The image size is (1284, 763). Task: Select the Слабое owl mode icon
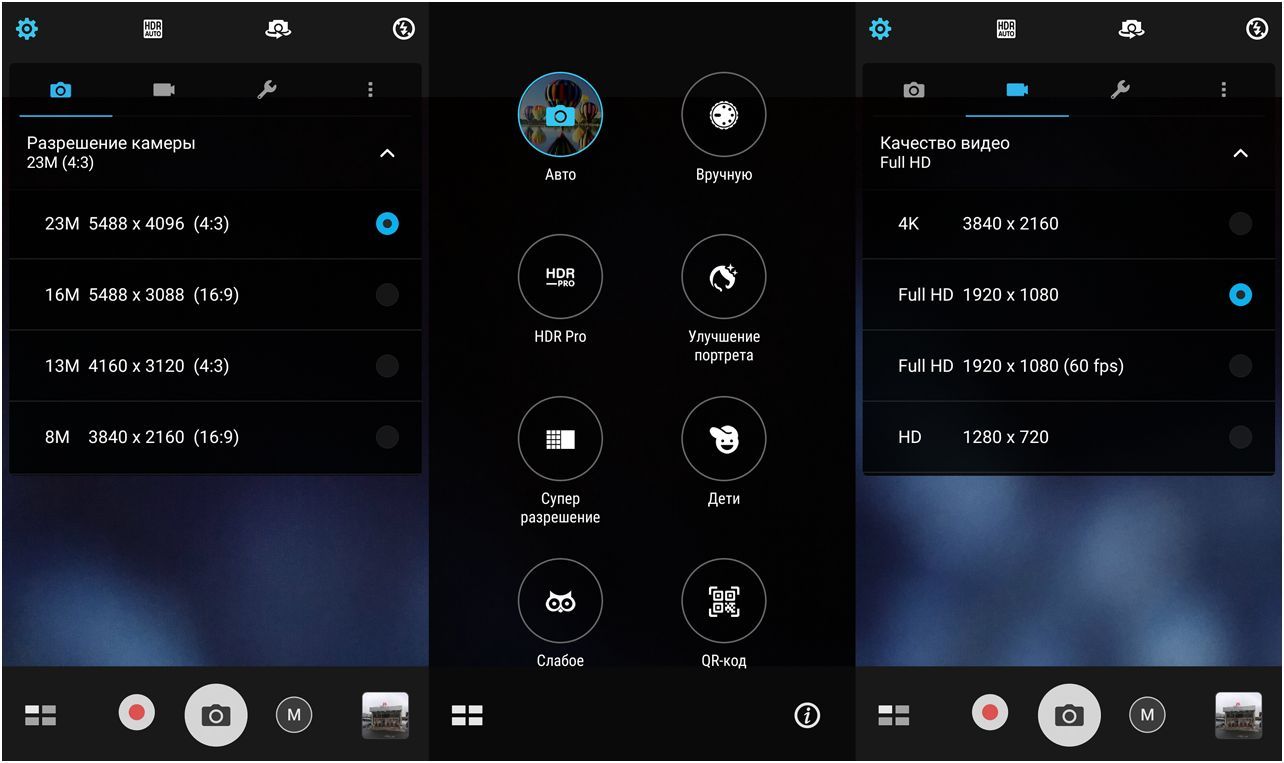tap(560, 601)
